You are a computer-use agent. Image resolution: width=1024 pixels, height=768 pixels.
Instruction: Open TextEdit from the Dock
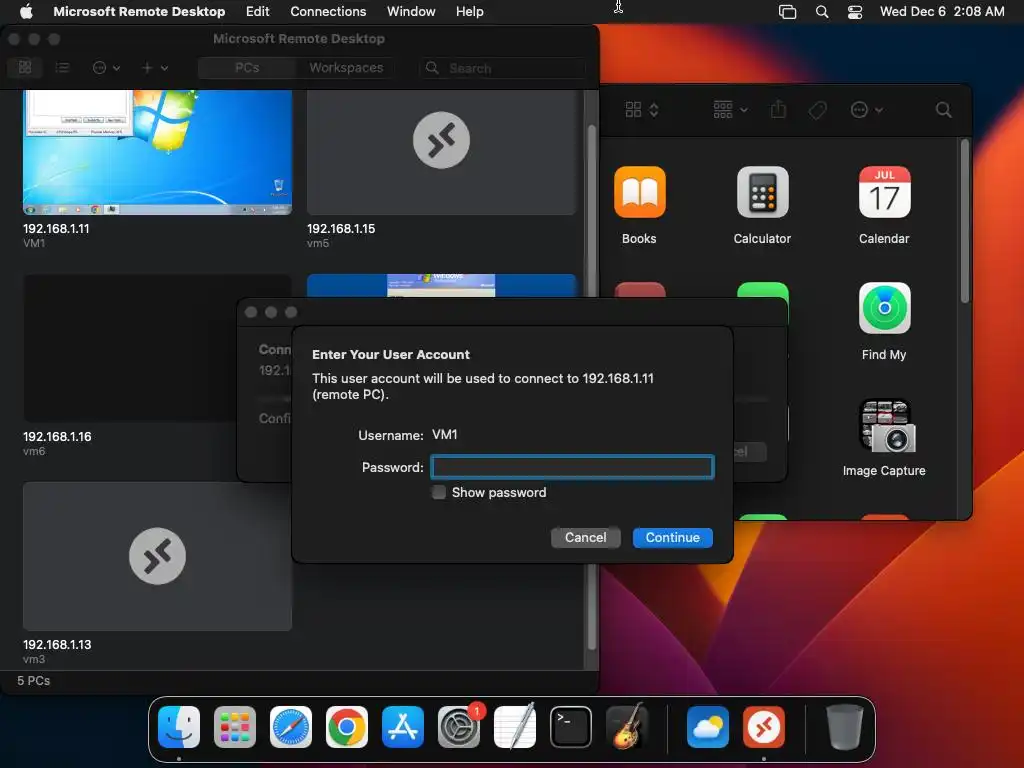[x=515, y=727]
